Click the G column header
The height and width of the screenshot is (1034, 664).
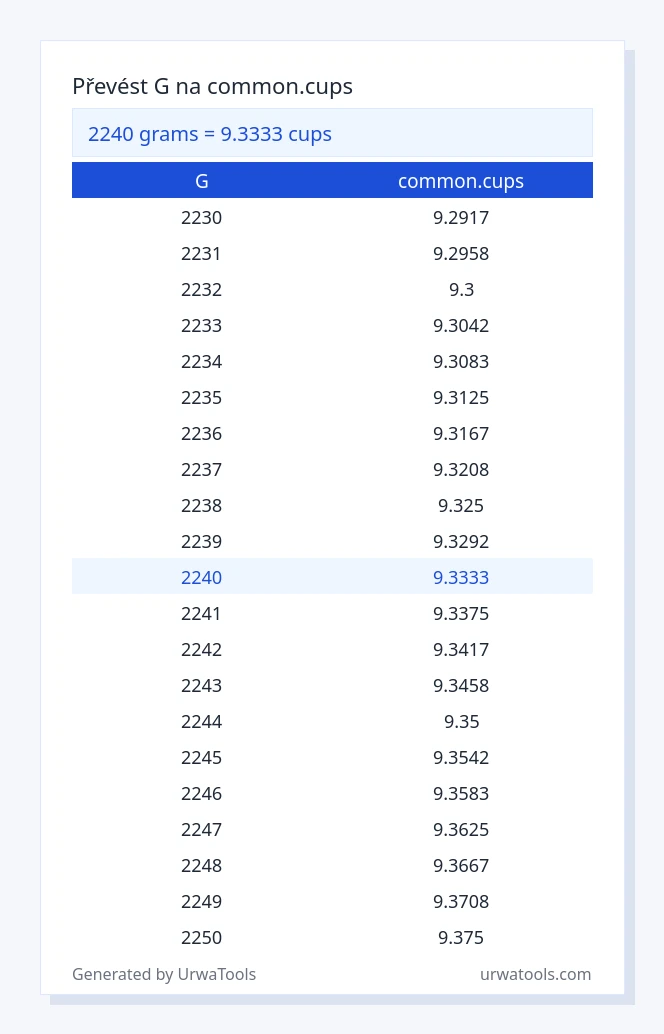click(202, 181)
